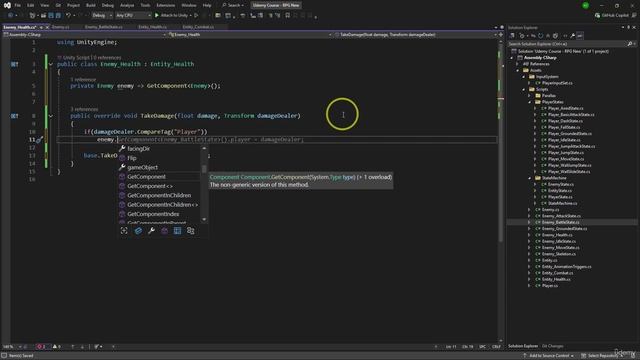Click the Save All toolbar icon
The image size is (640, 360).
click(58, 16)
